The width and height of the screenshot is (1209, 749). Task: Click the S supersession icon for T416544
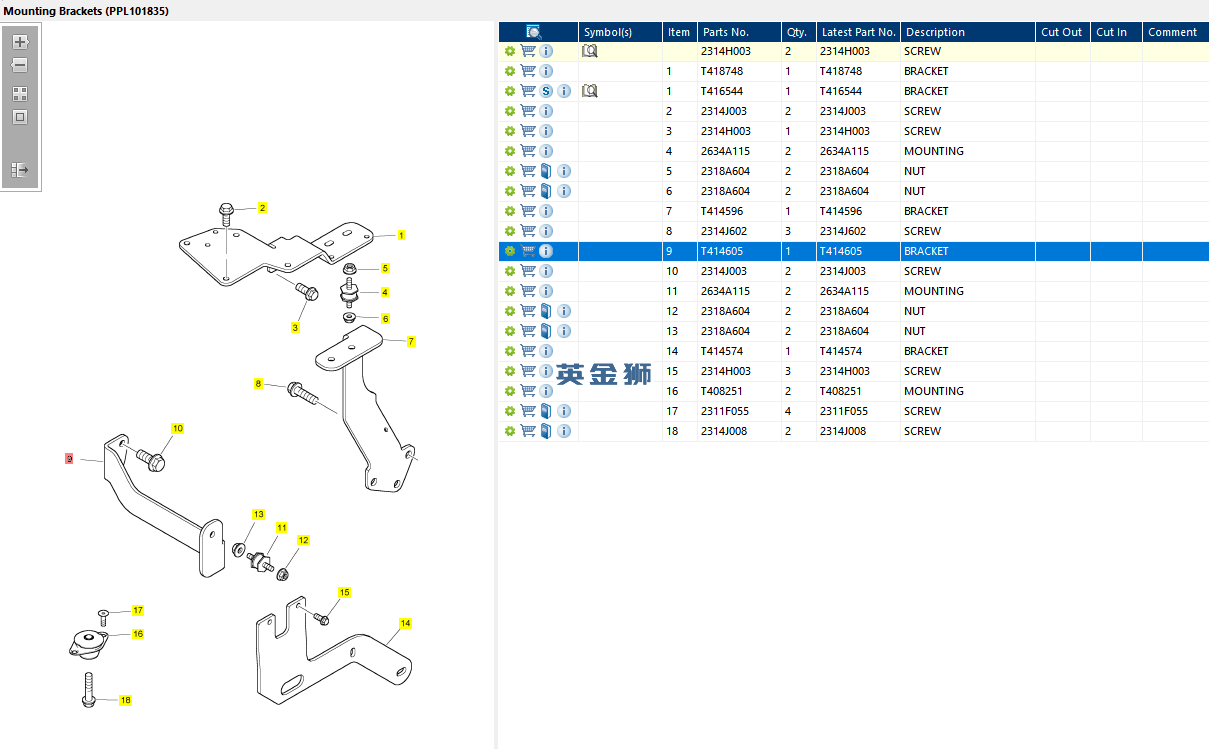pyautogui.click(x=547, y=91)
